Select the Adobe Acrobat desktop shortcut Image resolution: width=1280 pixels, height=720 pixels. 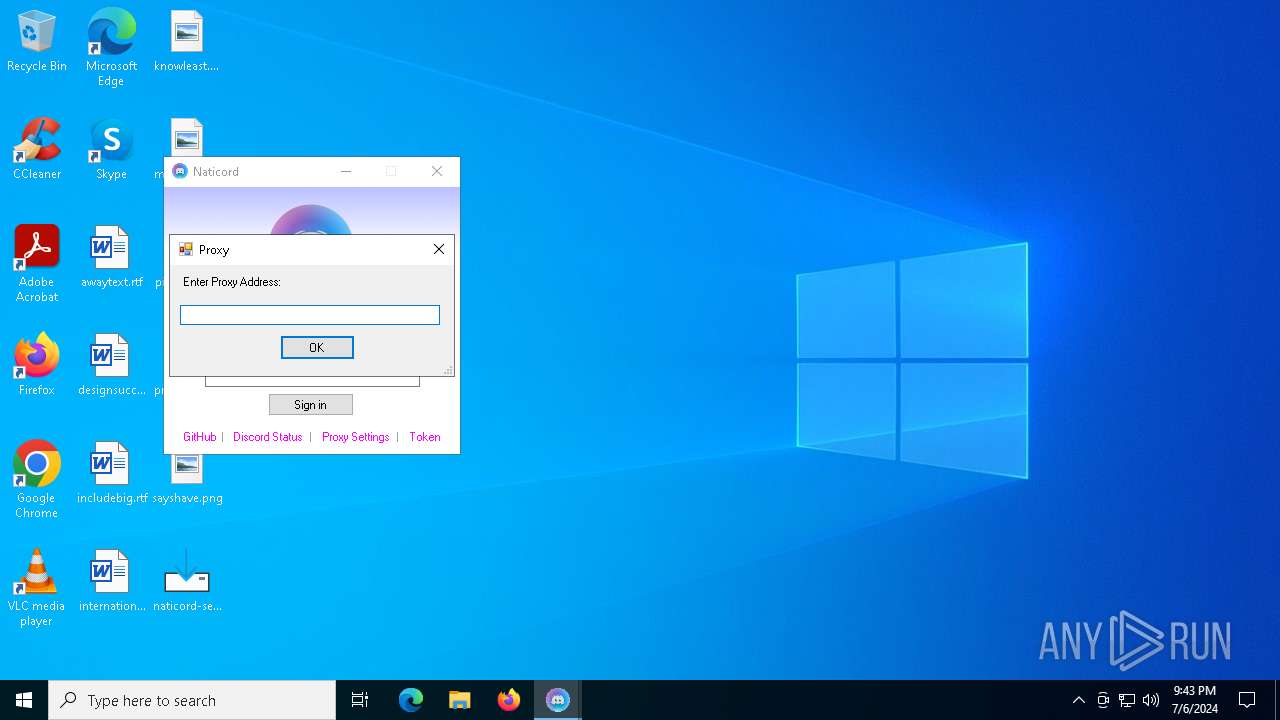[x=37, y=264]
